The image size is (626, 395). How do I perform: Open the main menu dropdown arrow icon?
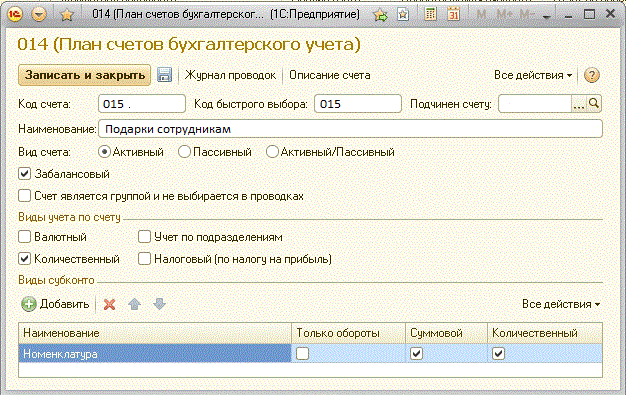pyautogui.click(x=39, y=15)
